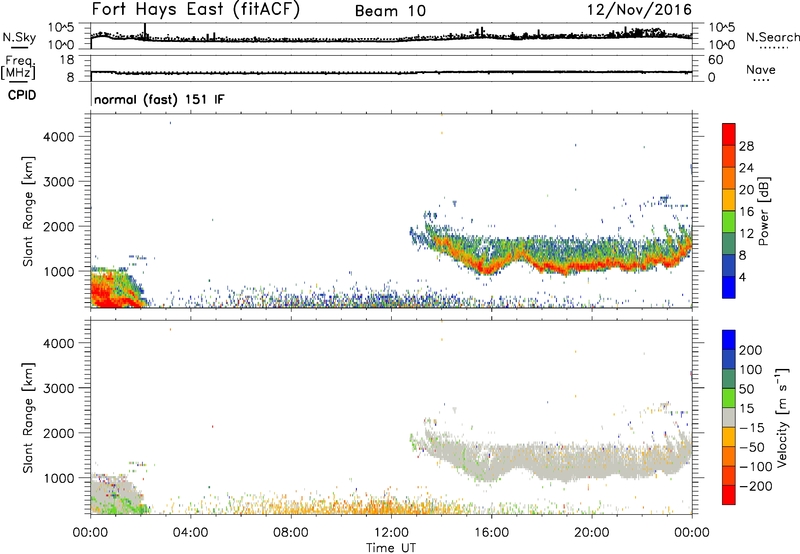The width and height of the screenshot is (800, 554).
Task: Click the Slant Range label of velocity panel
Action: coord(28,418)
